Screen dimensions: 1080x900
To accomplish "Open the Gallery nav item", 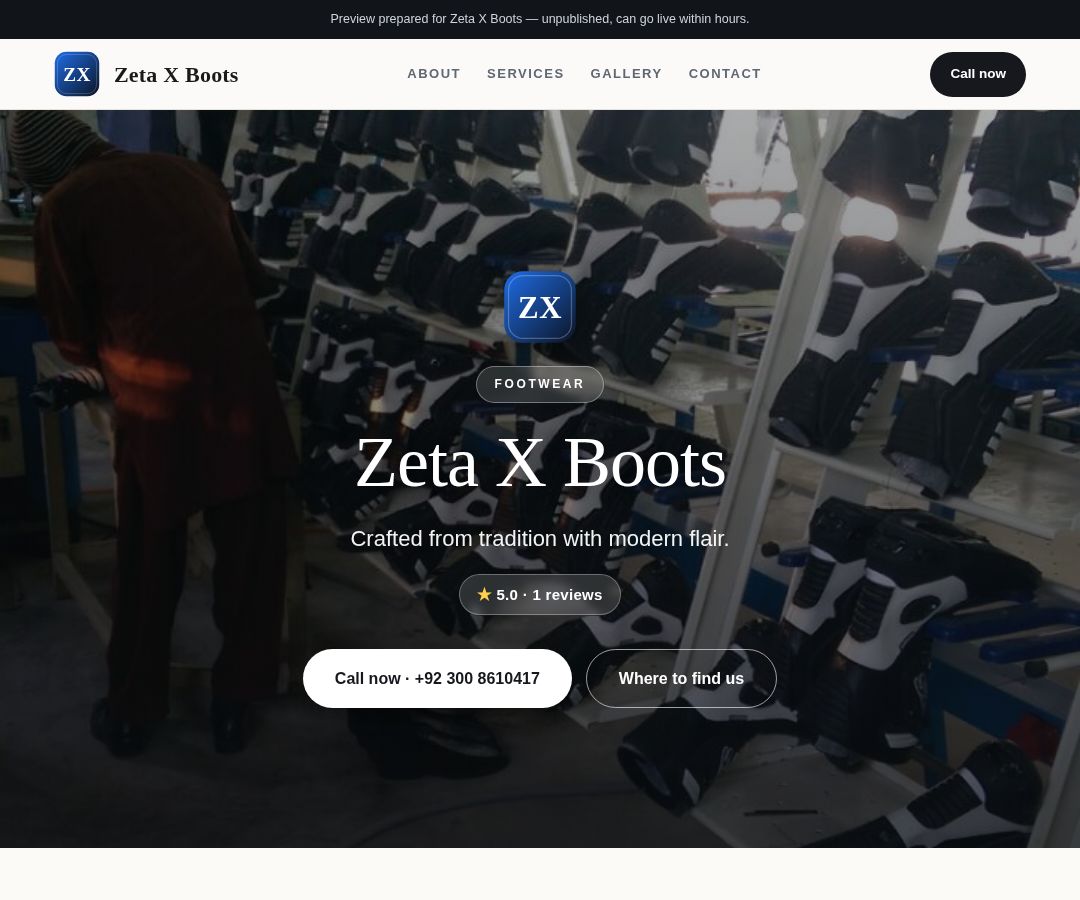I will (626, 74).
